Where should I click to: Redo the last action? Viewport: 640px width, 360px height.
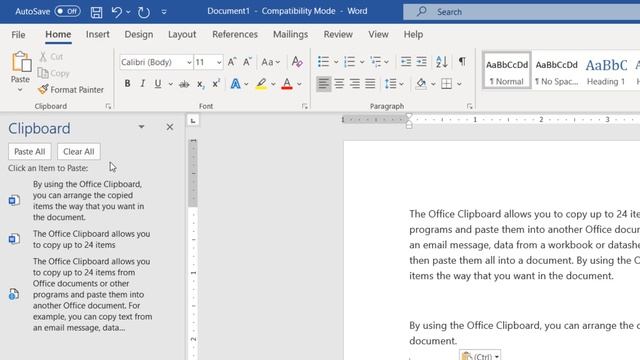tap(144, 12)
